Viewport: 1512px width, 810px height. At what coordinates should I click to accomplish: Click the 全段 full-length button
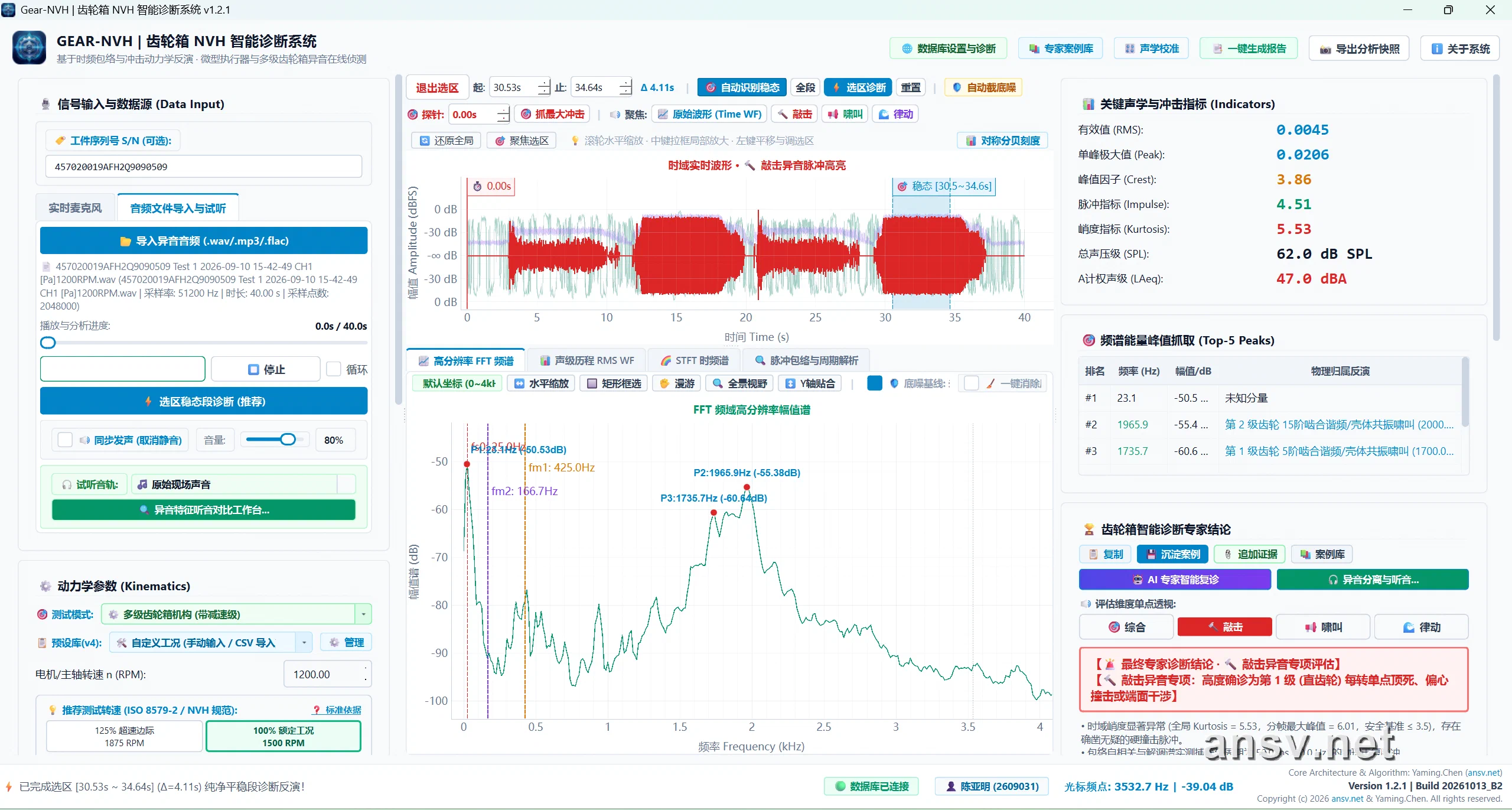point(805,87)
